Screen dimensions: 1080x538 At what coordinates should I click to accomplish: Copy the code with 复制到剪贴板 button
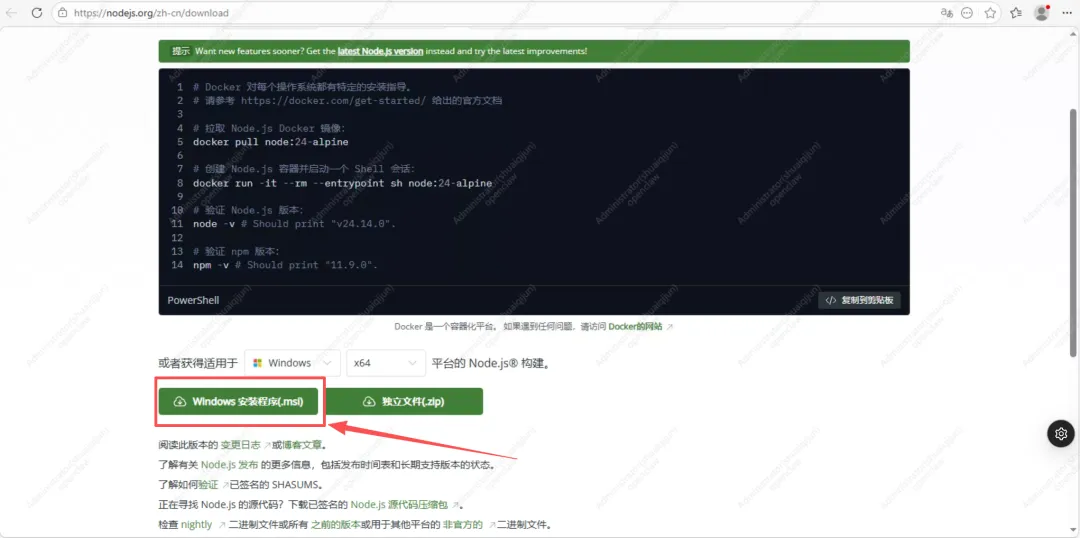pos(860,300)
